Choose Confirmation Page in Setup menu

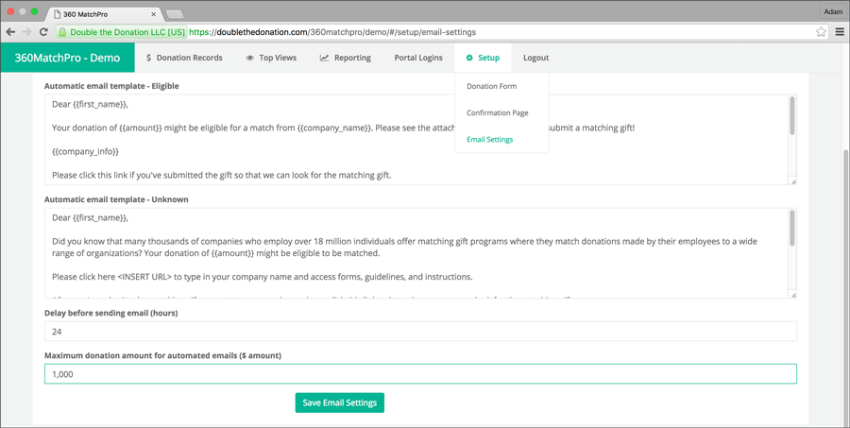(x=497, y=113)
